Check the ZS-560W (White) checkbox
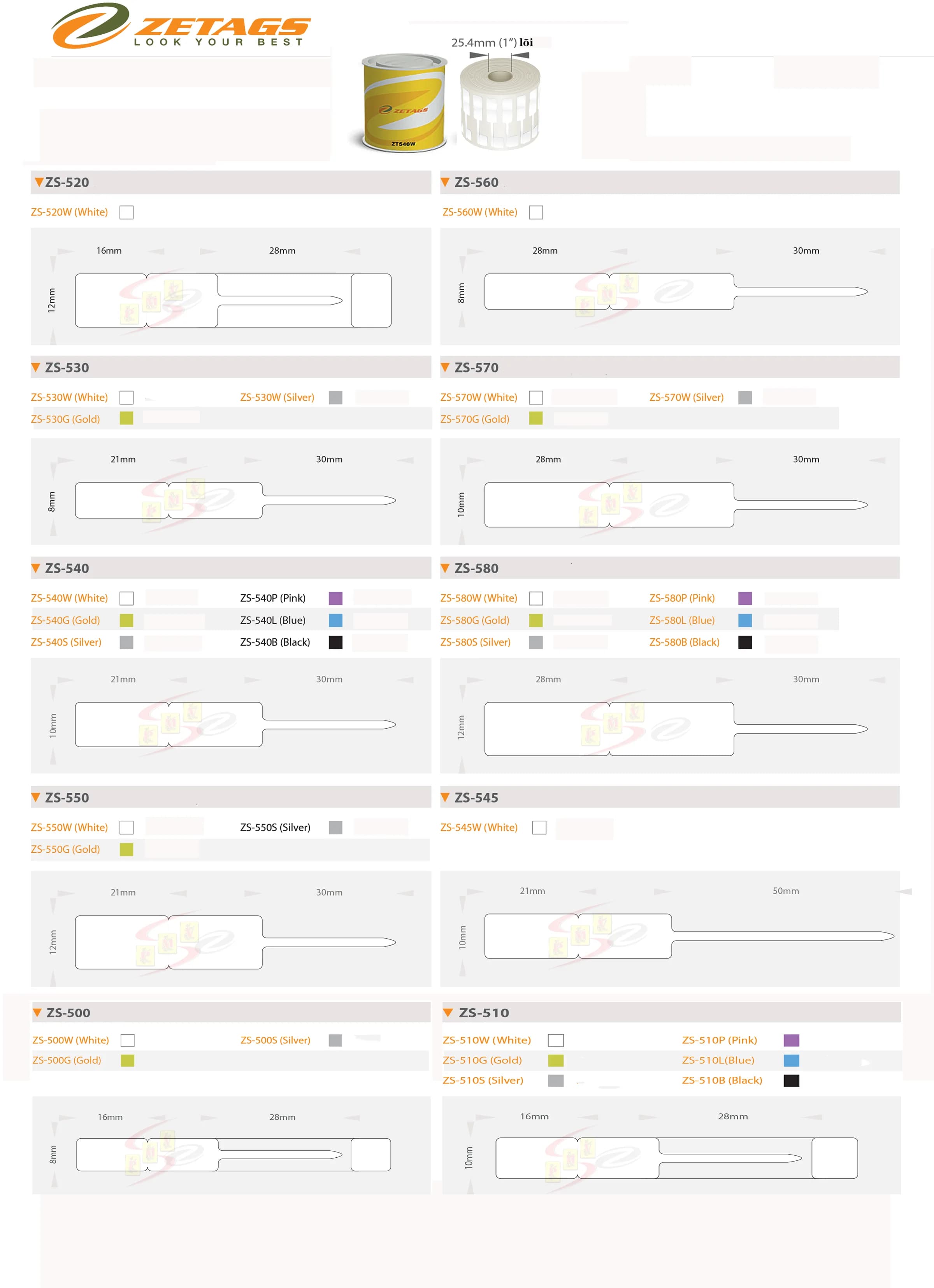The height and width of the screenshot is (1288, 934). 536,212
